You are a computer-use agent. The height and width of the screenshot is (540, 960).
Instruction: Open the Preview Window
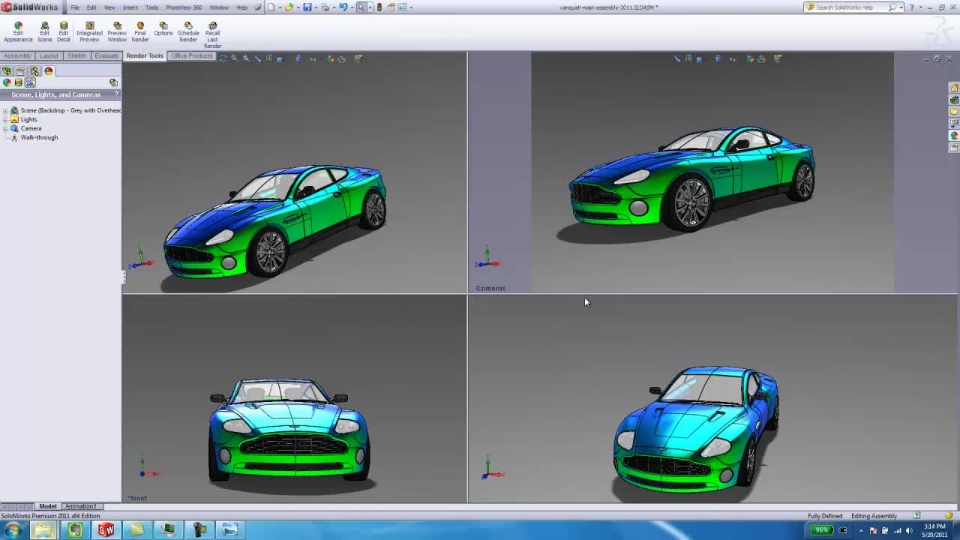[117, 32]
